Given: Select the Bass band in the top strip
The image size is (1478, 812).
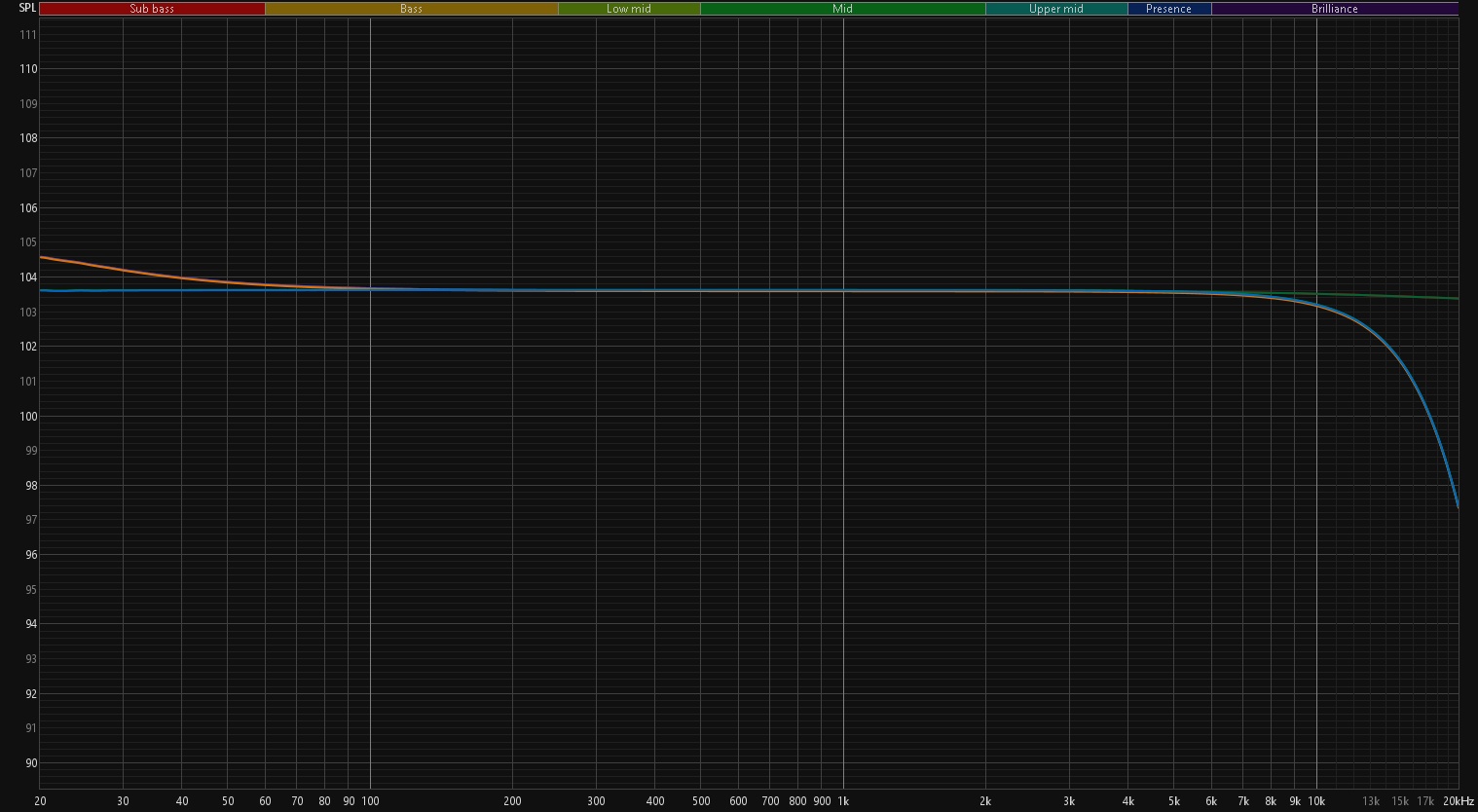Looking at the screenshot, I should click(411, 9).
